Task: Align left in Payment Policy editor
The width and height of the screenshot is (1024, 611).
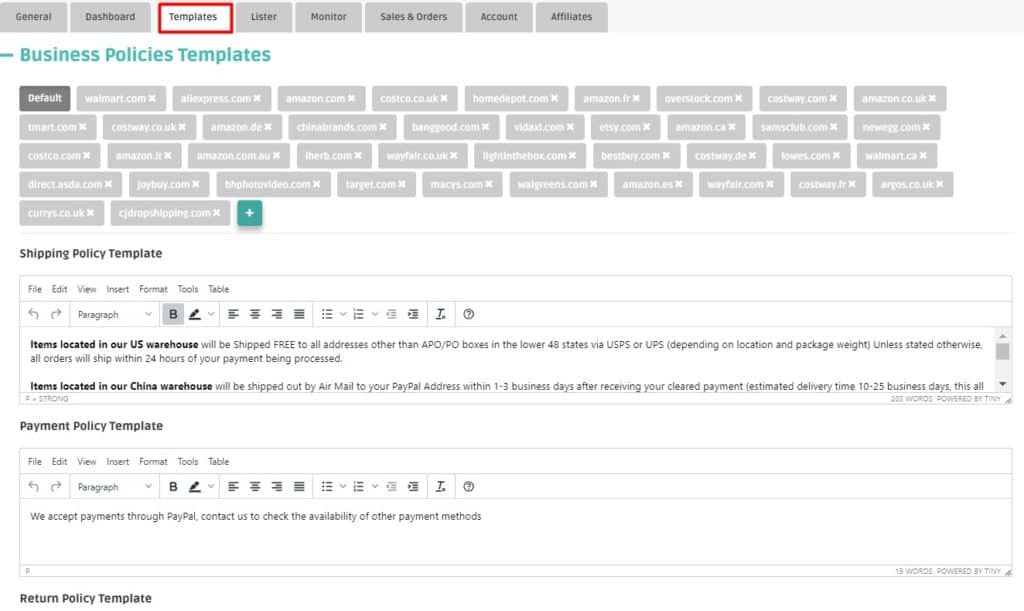Action: coord(233,486)
